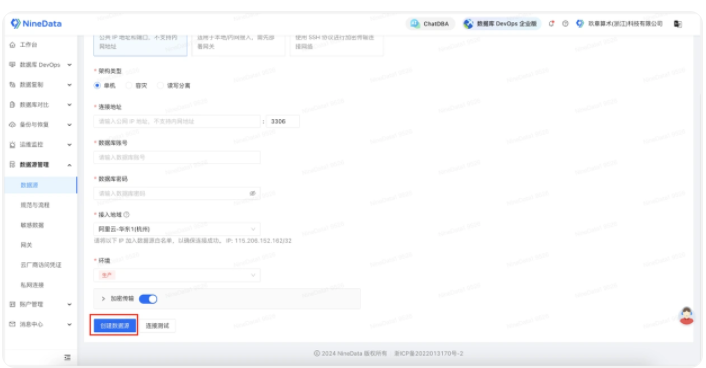Toggle the 加密传输 encryption switch

(148, 299)
